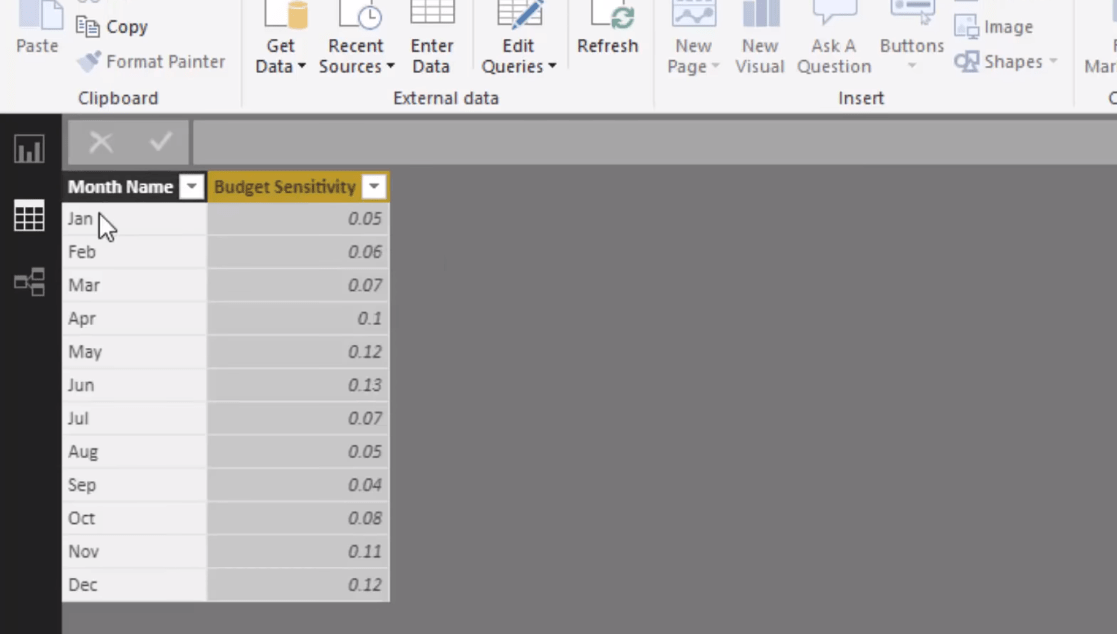Insert a New Visual
The height and width of the screenshot is (634, 1117).
click(x=760, y=38)
